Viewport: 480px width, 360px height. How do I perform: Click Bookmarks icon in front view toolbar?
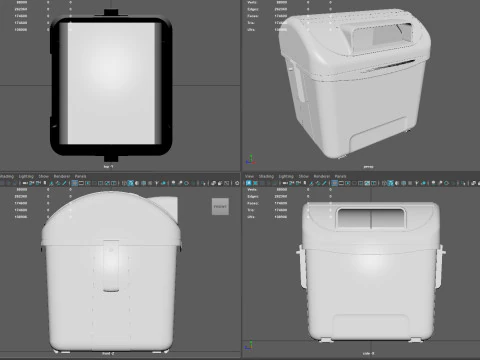[45, 183]
